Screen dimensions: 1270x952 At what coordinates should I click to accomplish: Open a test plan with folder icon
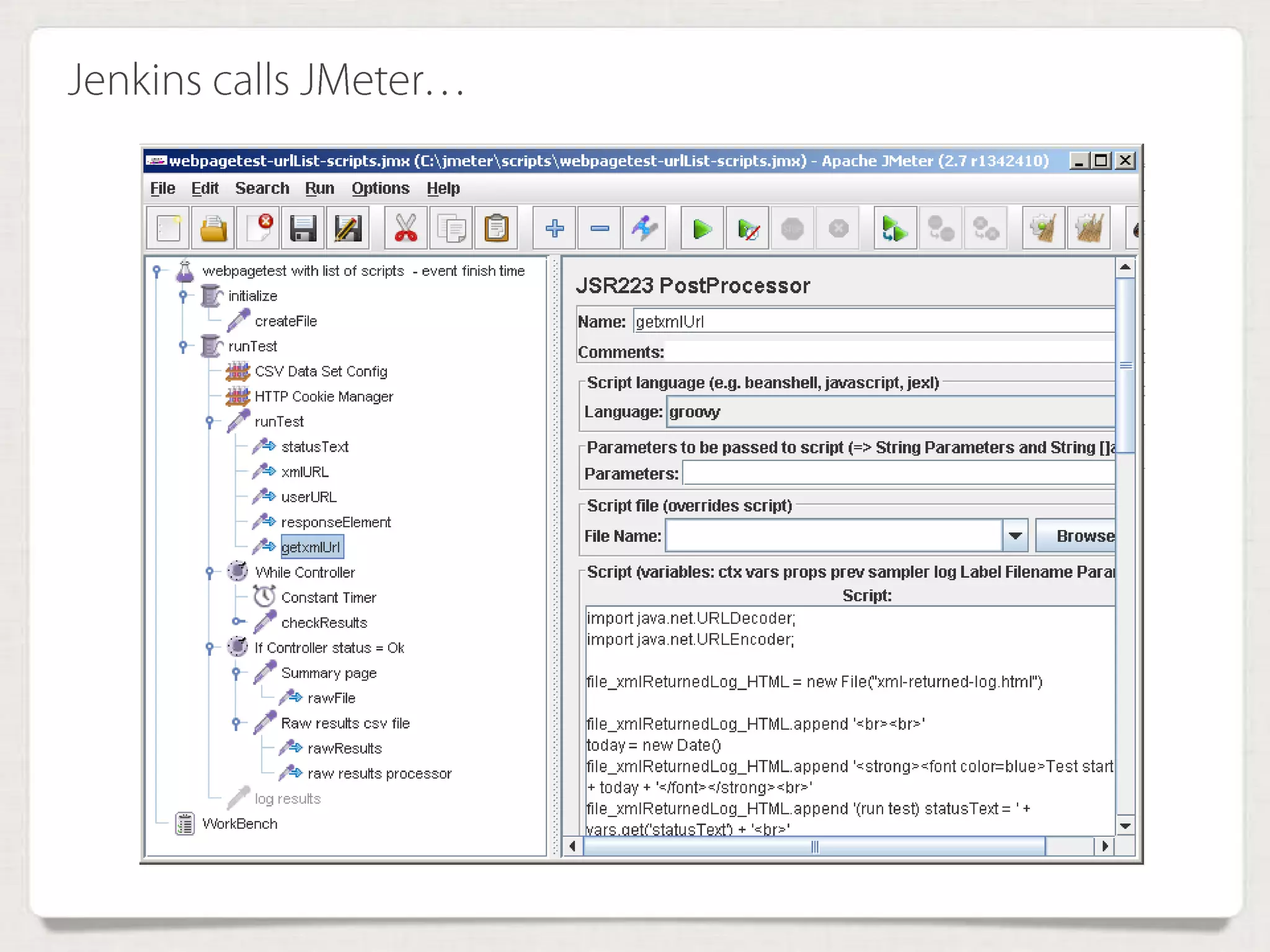pyautogui.click(x=213, y=228)
